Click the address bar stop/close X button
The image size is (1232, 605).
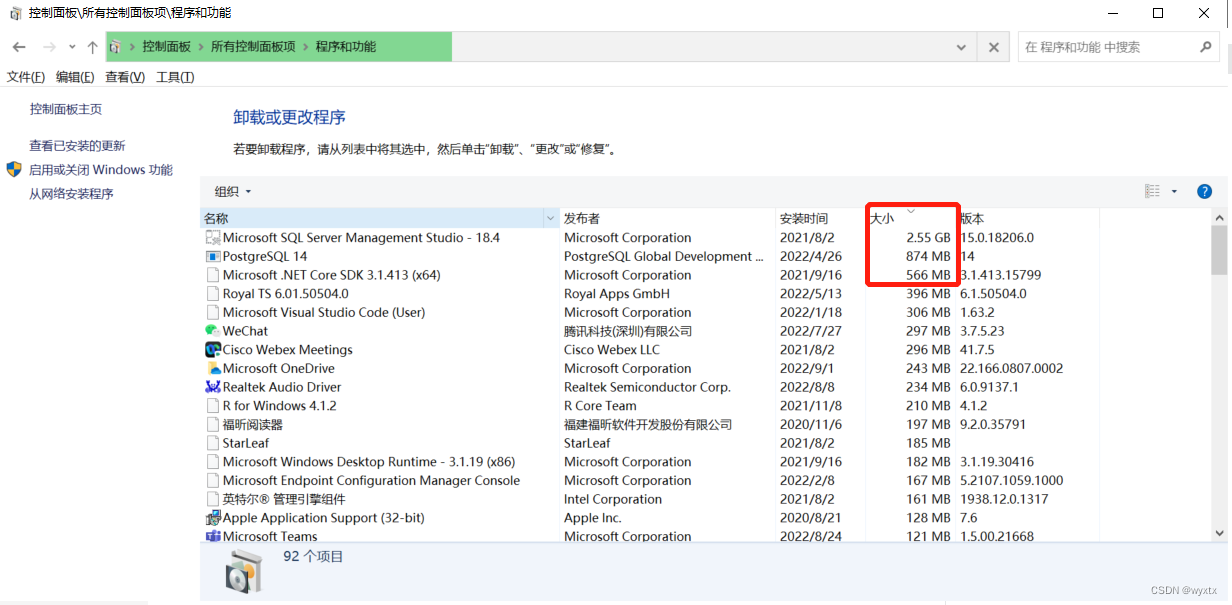pyautogui.click(x=993, y=47)
